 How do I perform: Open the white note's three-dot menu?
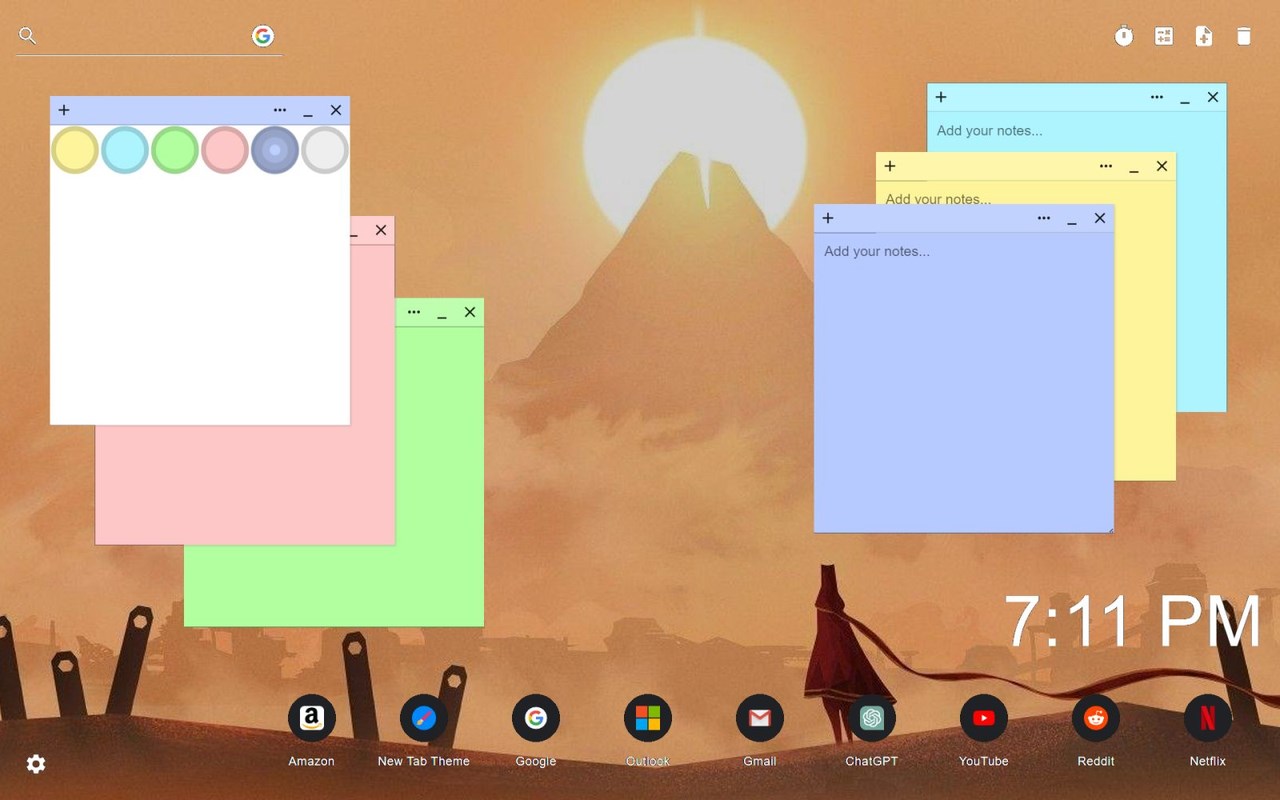(280, 110)
